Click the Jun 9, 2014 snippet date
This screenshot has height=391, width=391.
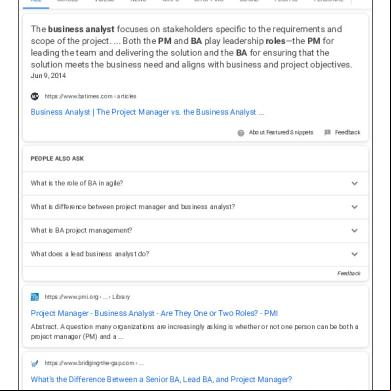48,76
